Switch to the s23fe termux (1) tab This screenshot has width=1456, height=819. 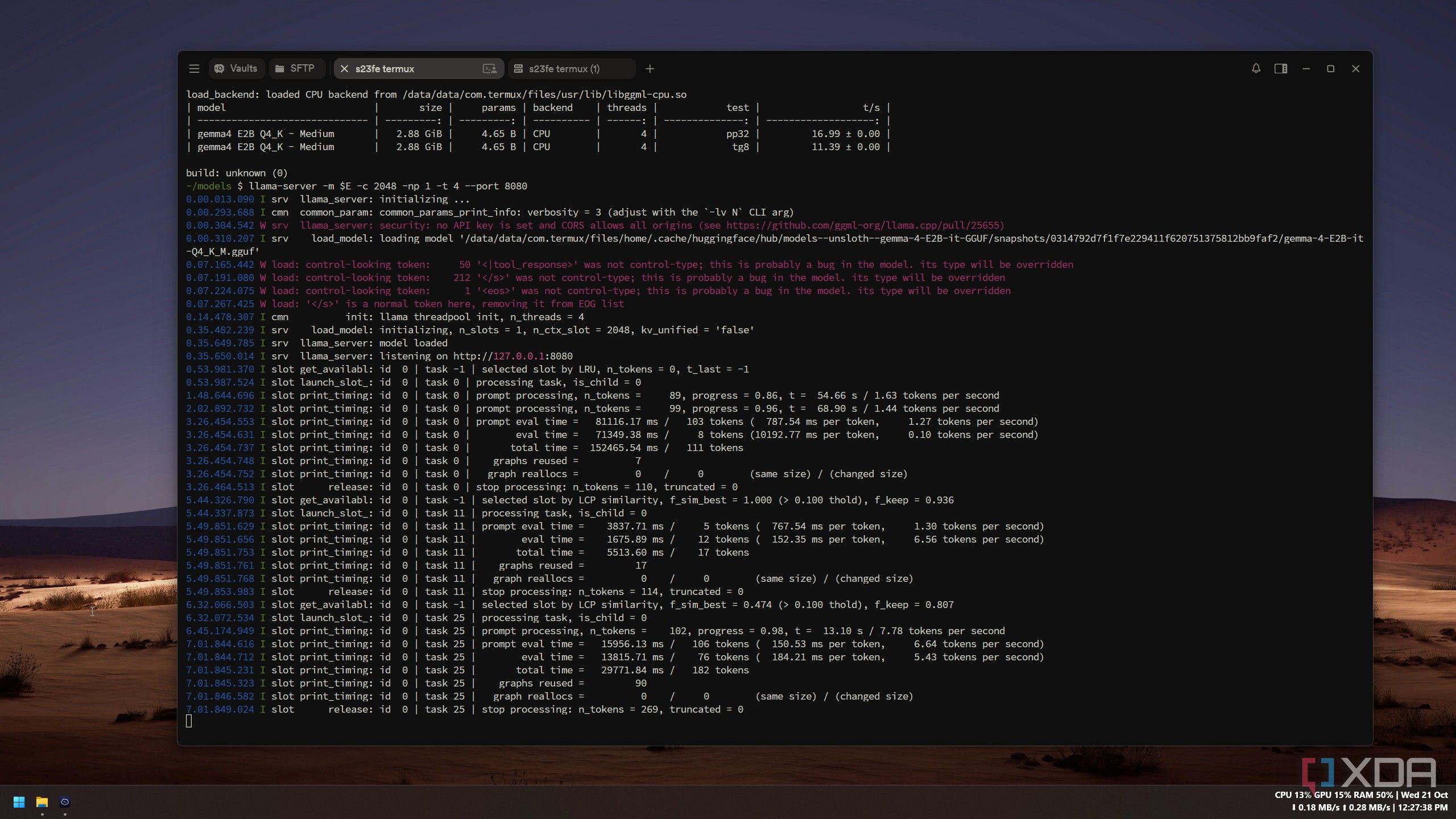coord(571,69)
